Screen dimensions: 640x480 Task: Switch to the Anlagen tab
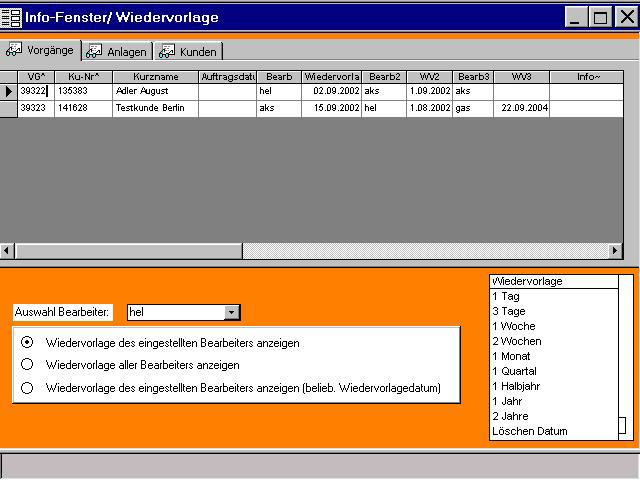[117, 51]
